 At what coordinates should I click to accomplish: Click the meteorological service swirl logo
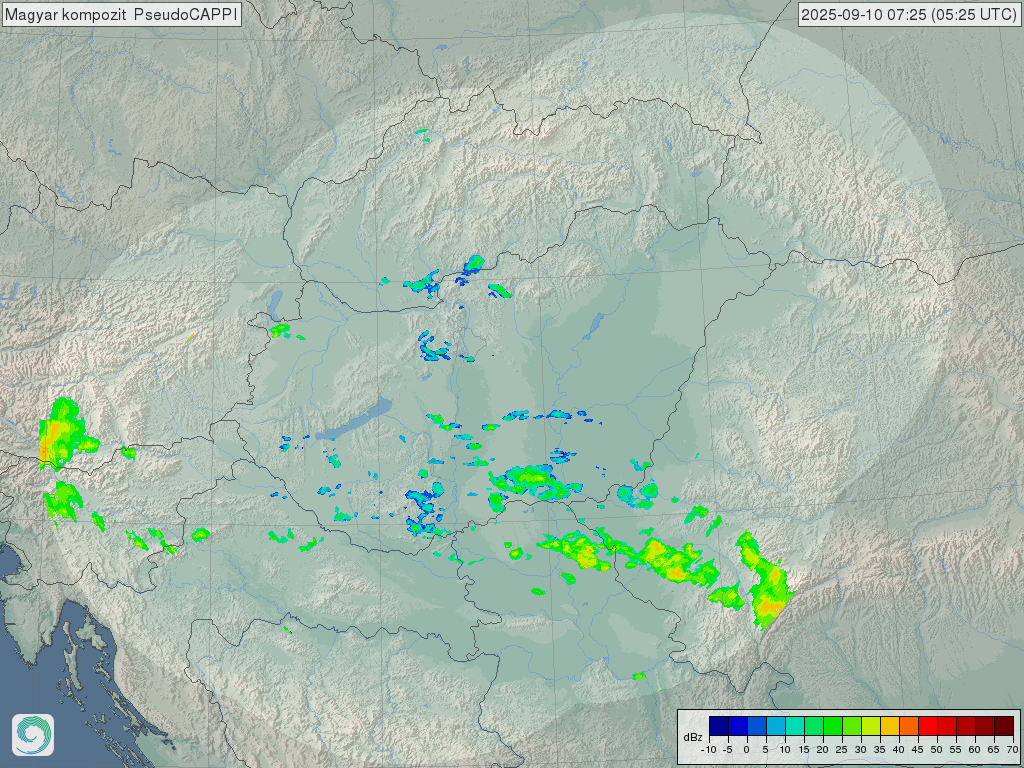point(33,734)
